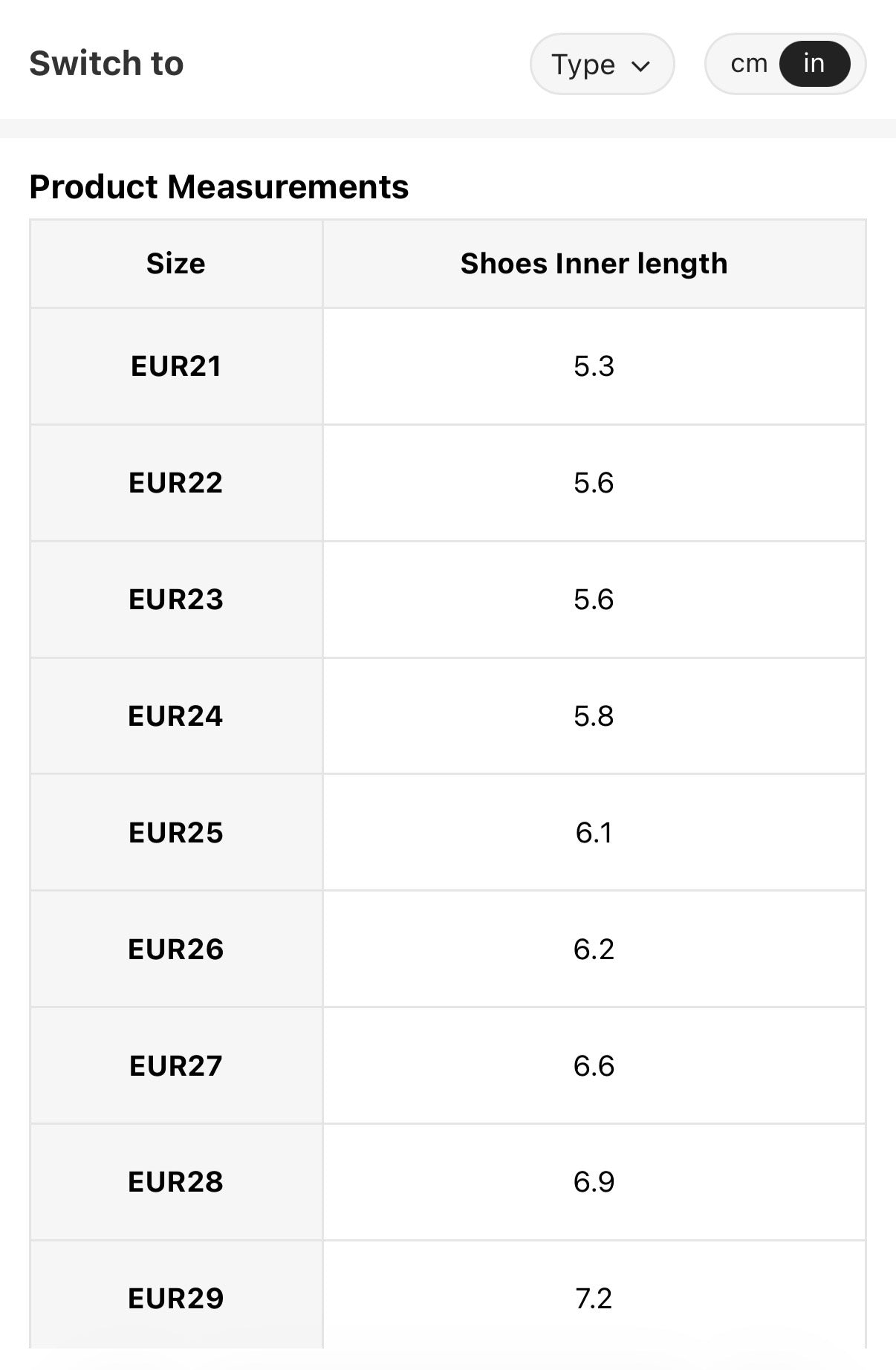Click the Product Measurements heading

coord(219,187)
